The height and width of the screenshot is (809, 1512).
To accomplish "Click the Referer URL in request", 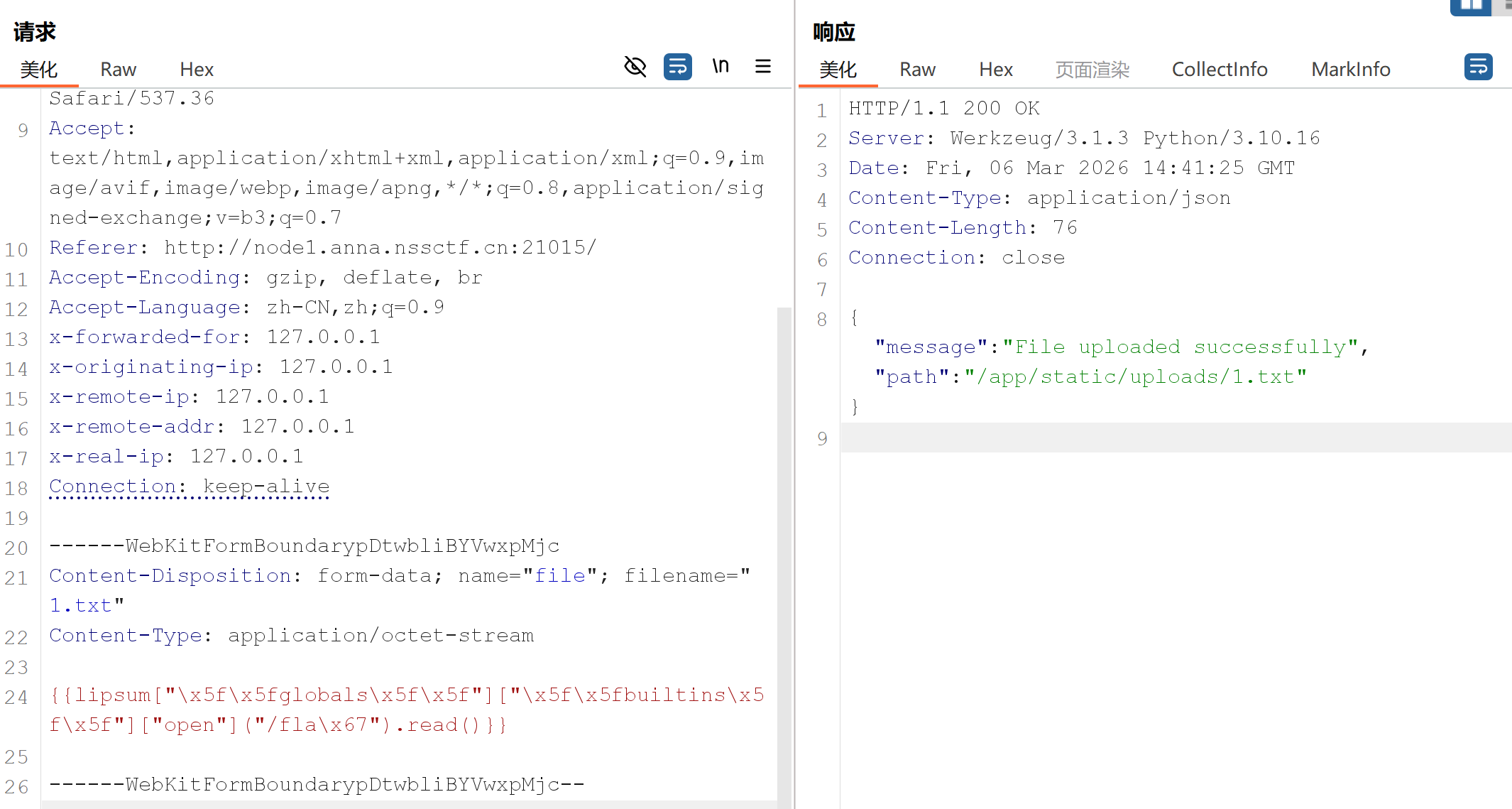I will point(380,247).
